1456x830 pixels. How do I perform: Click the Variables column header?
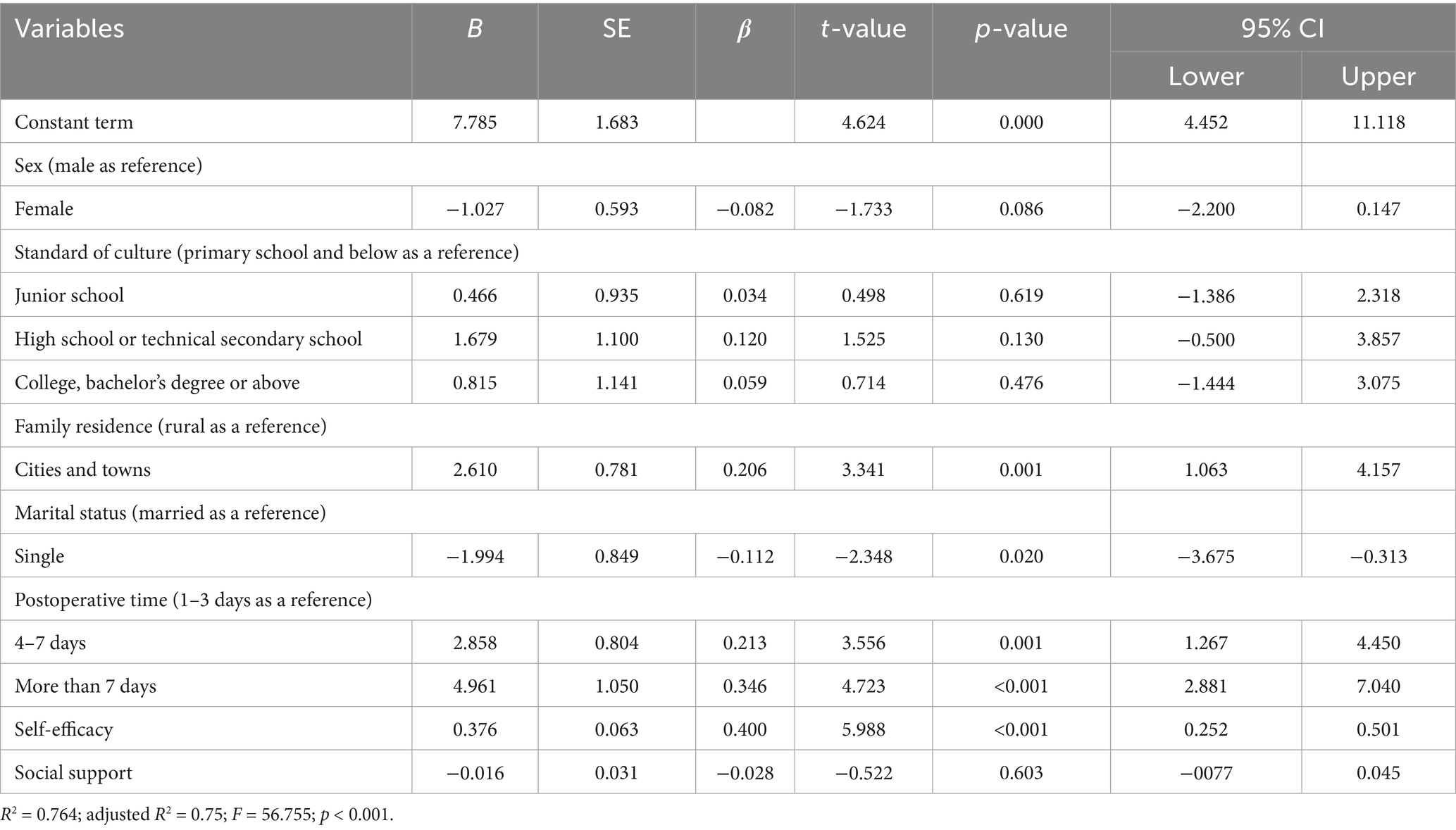(x=69, y=29)
